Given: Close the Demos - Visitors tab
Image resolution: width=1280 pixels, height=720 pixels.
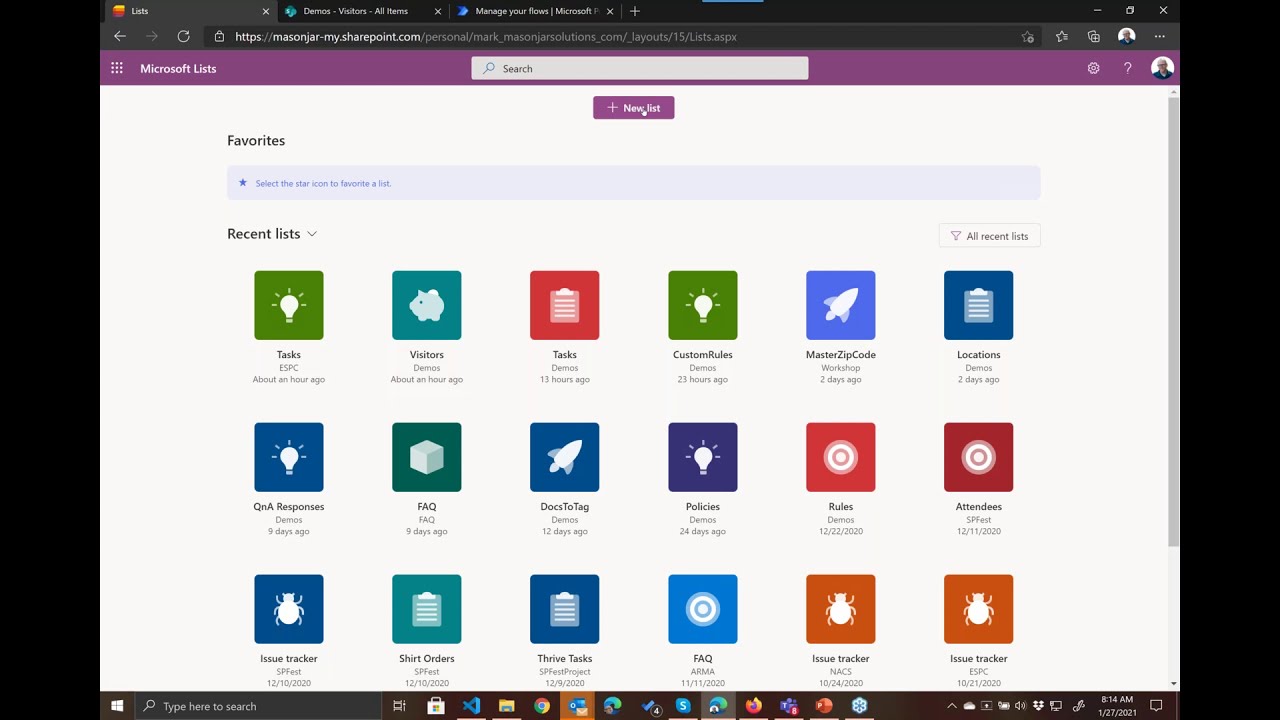Looking at the screenshot, I should [x=437, y=11].
